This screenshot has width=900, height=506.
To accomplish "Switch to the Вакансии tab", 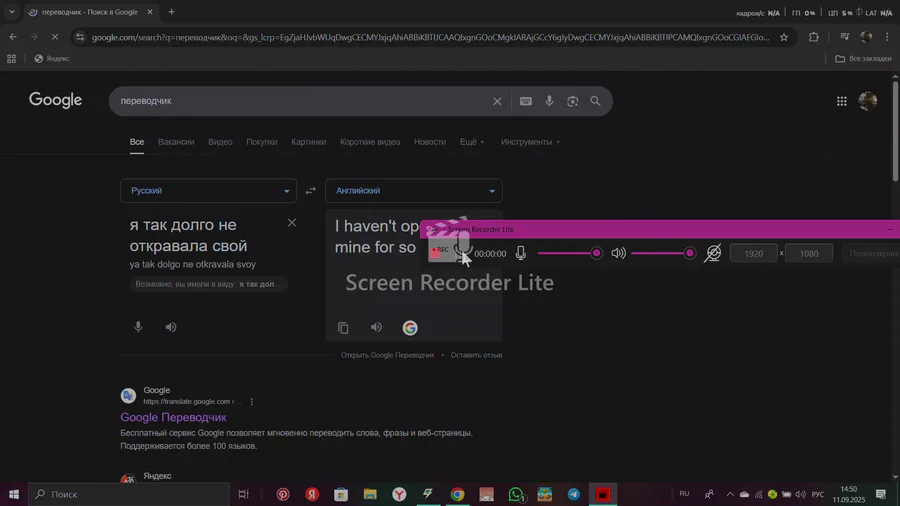I will click(x=176, y=142).
